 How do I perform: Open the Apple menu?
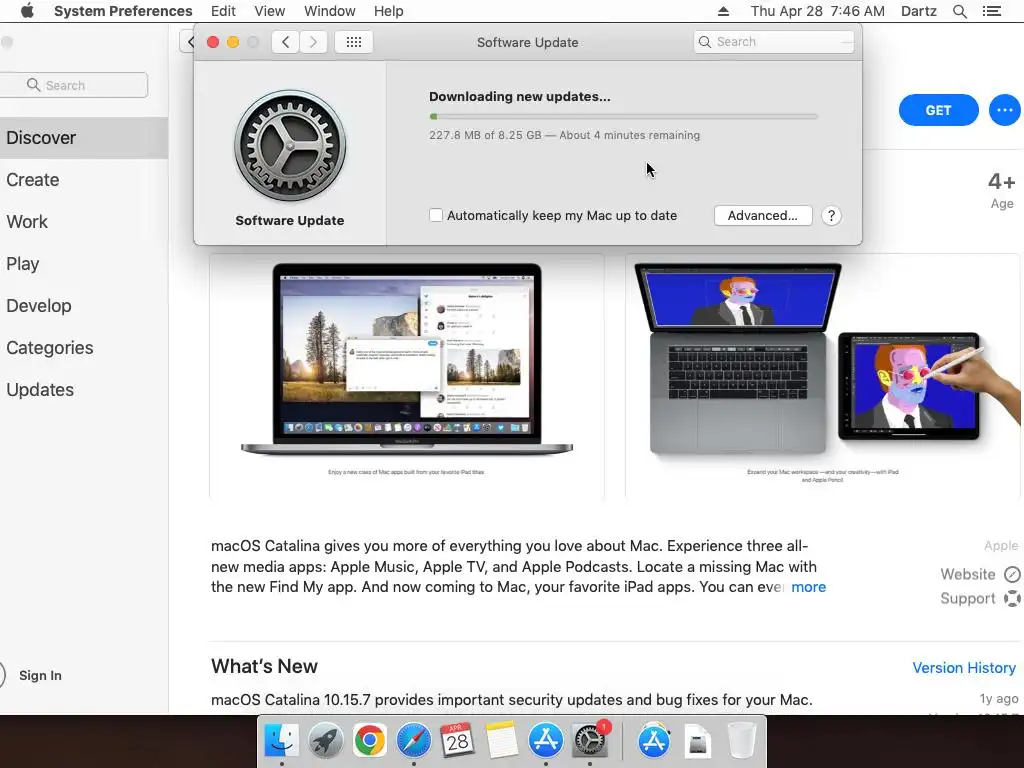pyautogui.click(x=27, y=11)
